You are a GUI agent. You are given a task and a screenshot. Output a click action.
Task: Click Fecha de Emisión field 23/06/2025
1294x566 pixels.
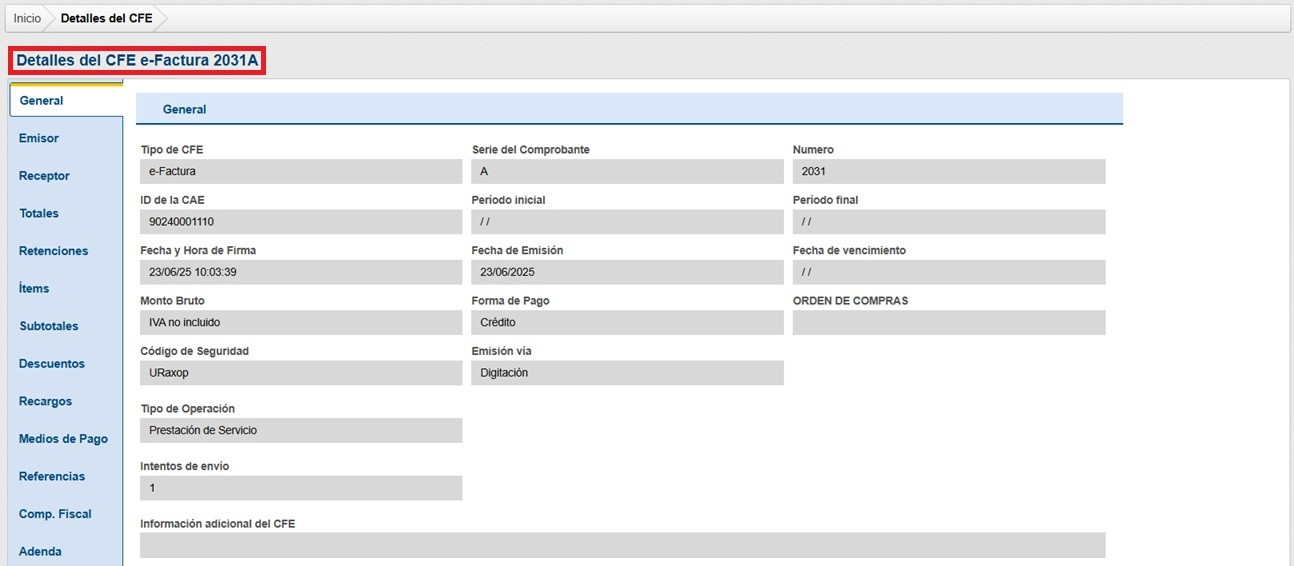(627, 272)
